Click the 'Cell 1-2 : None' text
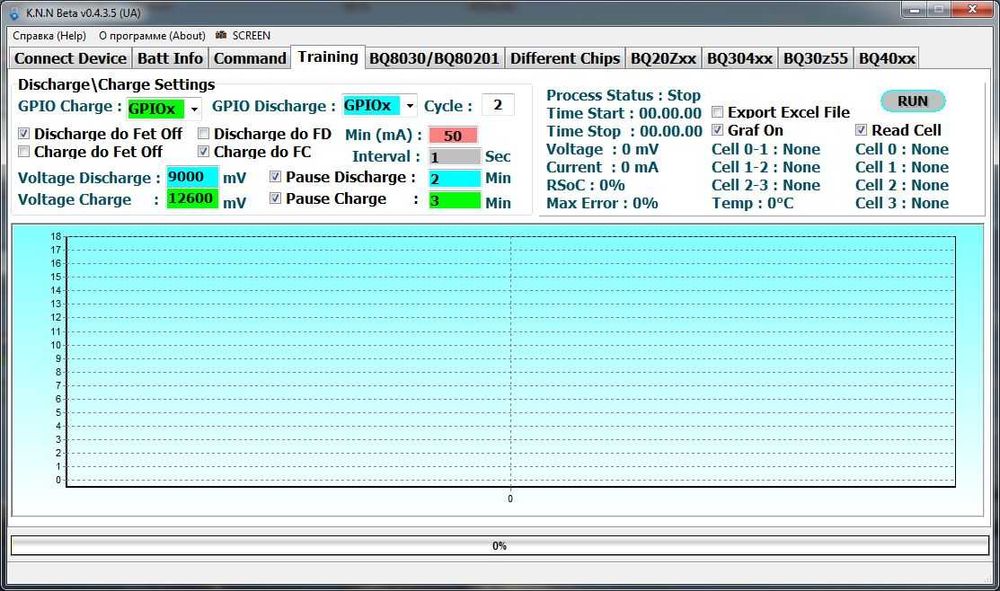The width and height of the screenshot is (1000, 591). click(766, 167)
